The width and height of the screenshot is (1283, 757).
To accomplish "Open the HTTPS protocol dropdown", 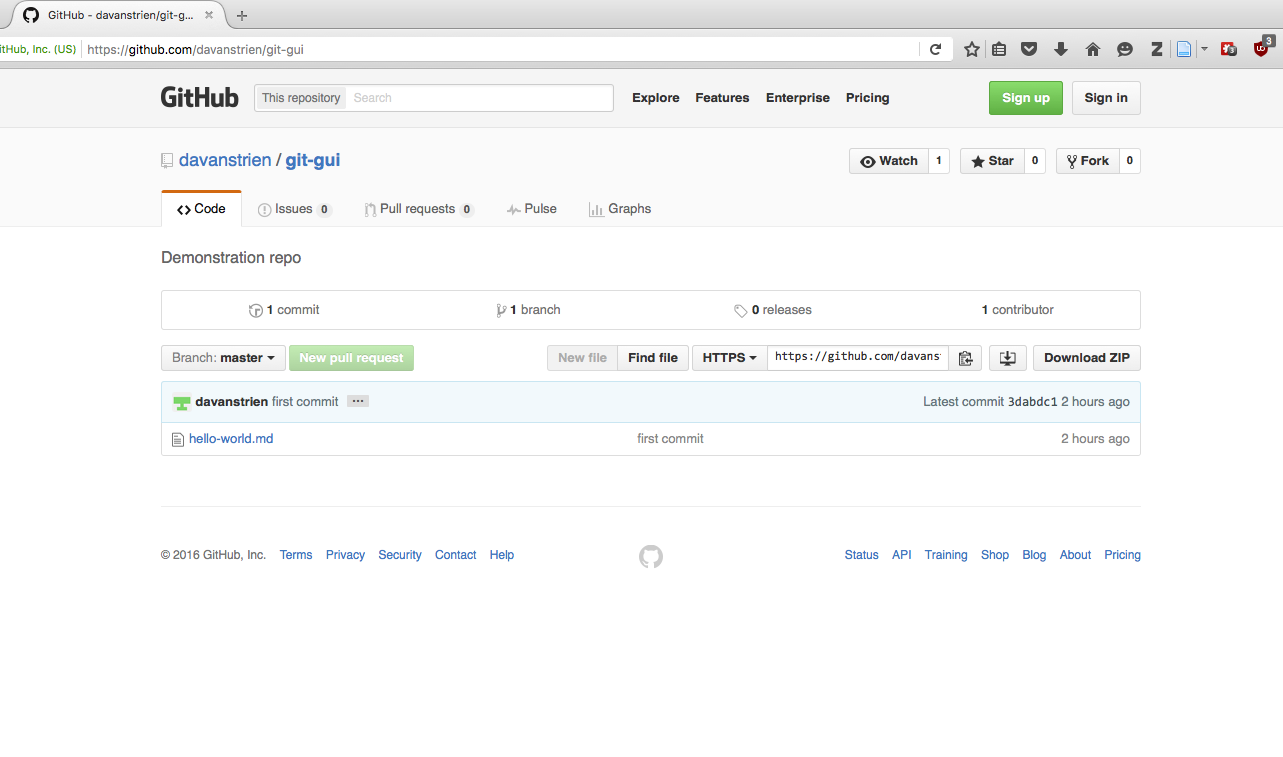I will 728,357.
